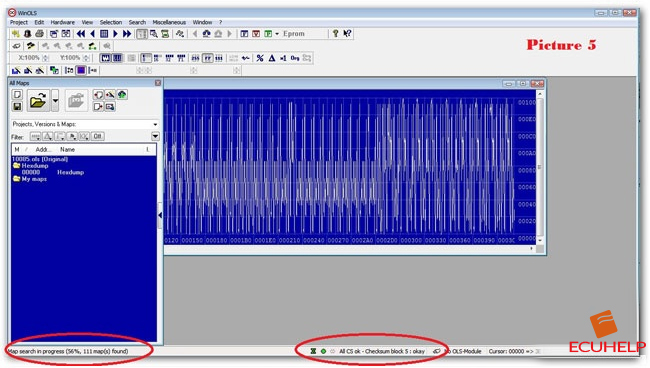Open the Edit menu
This screenshot has height=368, width=650.
pyautogui.click(x=39, y=22)
